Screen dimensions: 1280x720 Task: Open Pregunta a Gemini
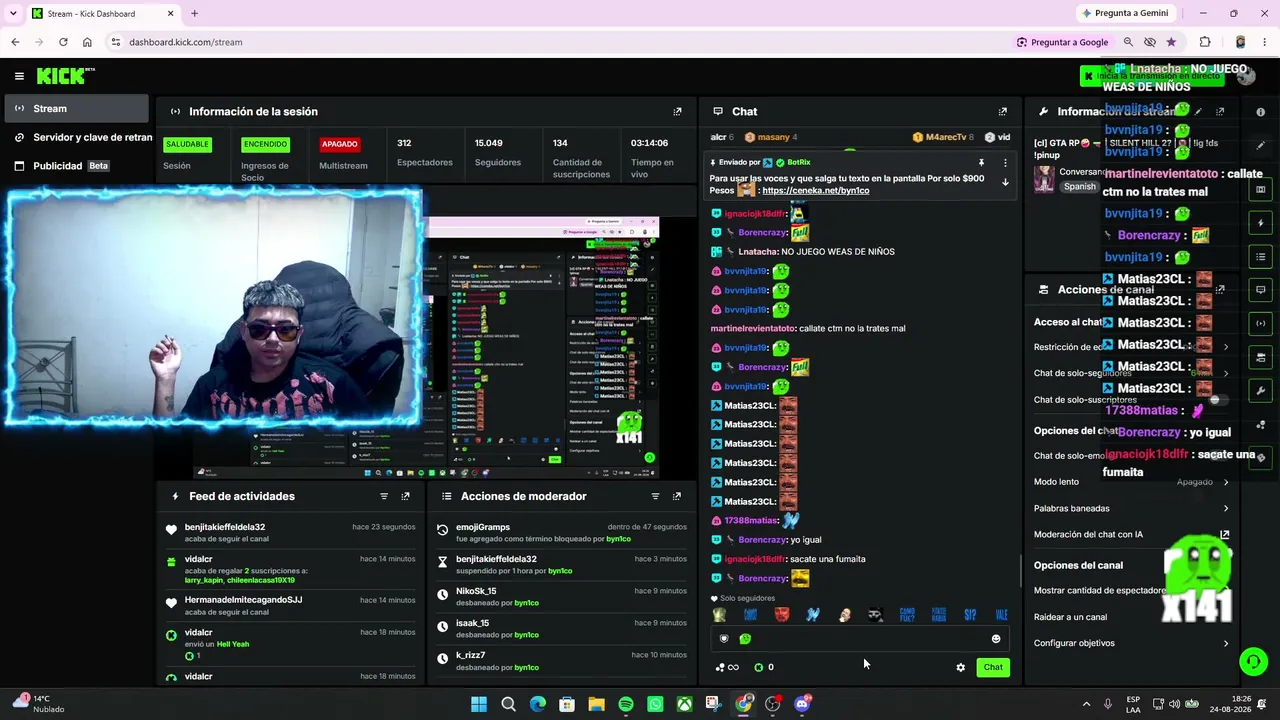(1125, 13)
